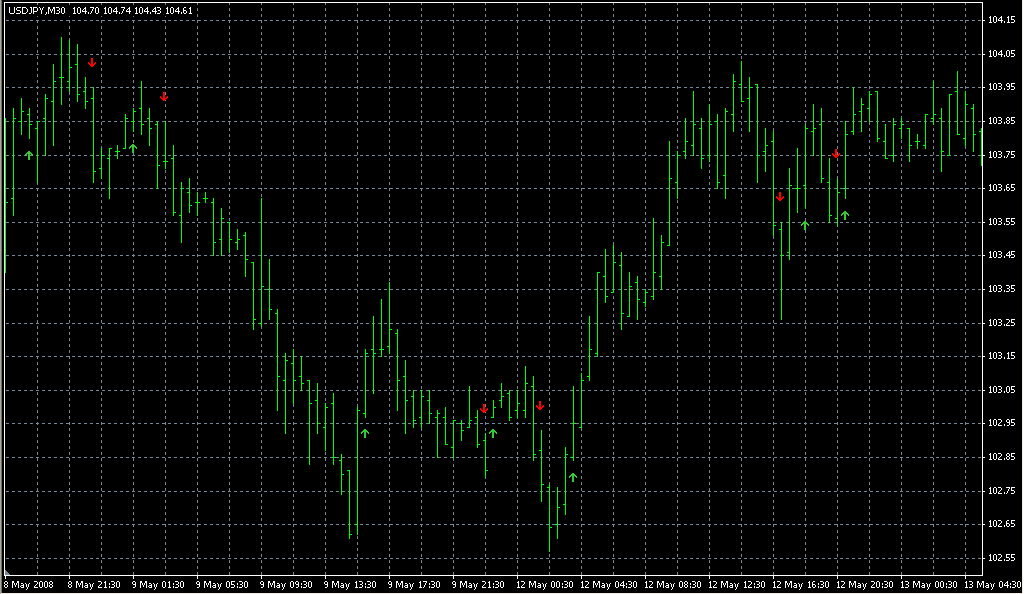The height and width of the screenshot is (594, 1024).
Task: Click the 12 May 08:30 time label
Action: coord(673,585)
